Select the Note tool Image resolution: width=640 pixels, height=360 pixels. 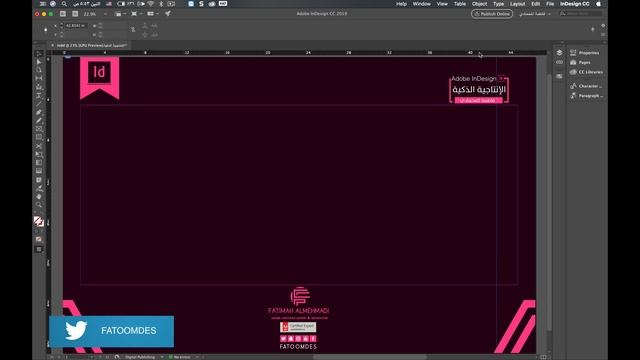(39, 180)
